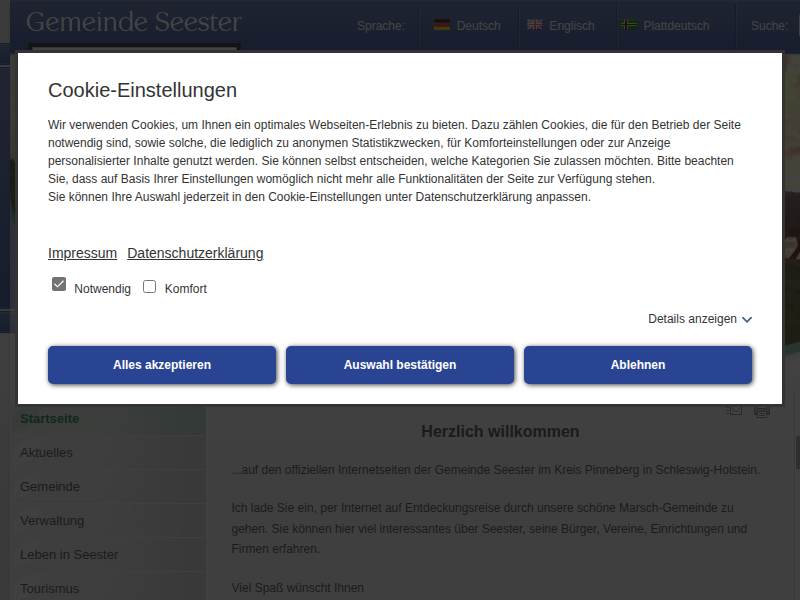800x600 pixels.
Task: Click the print page icon
Action: coord(761,410)
